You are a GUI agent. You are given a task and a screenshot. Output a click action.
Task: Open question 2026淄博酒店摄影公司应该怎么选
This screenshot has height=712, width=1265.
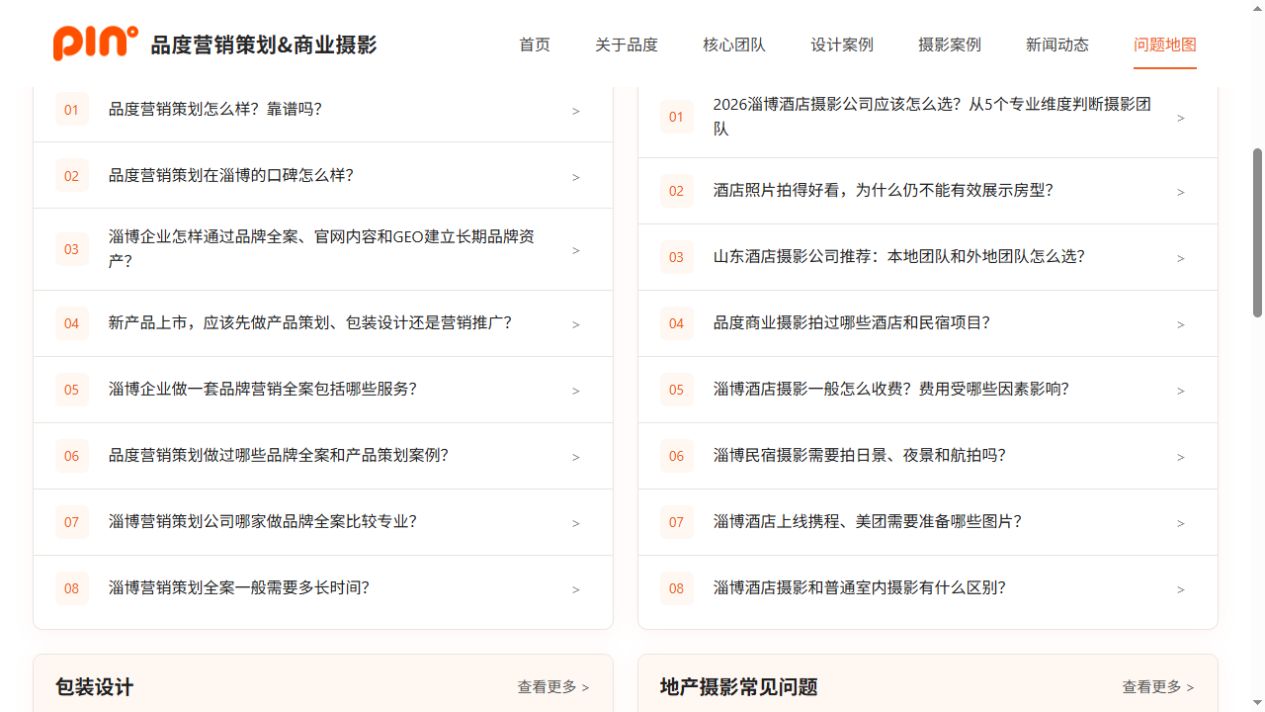pos(928,117)
